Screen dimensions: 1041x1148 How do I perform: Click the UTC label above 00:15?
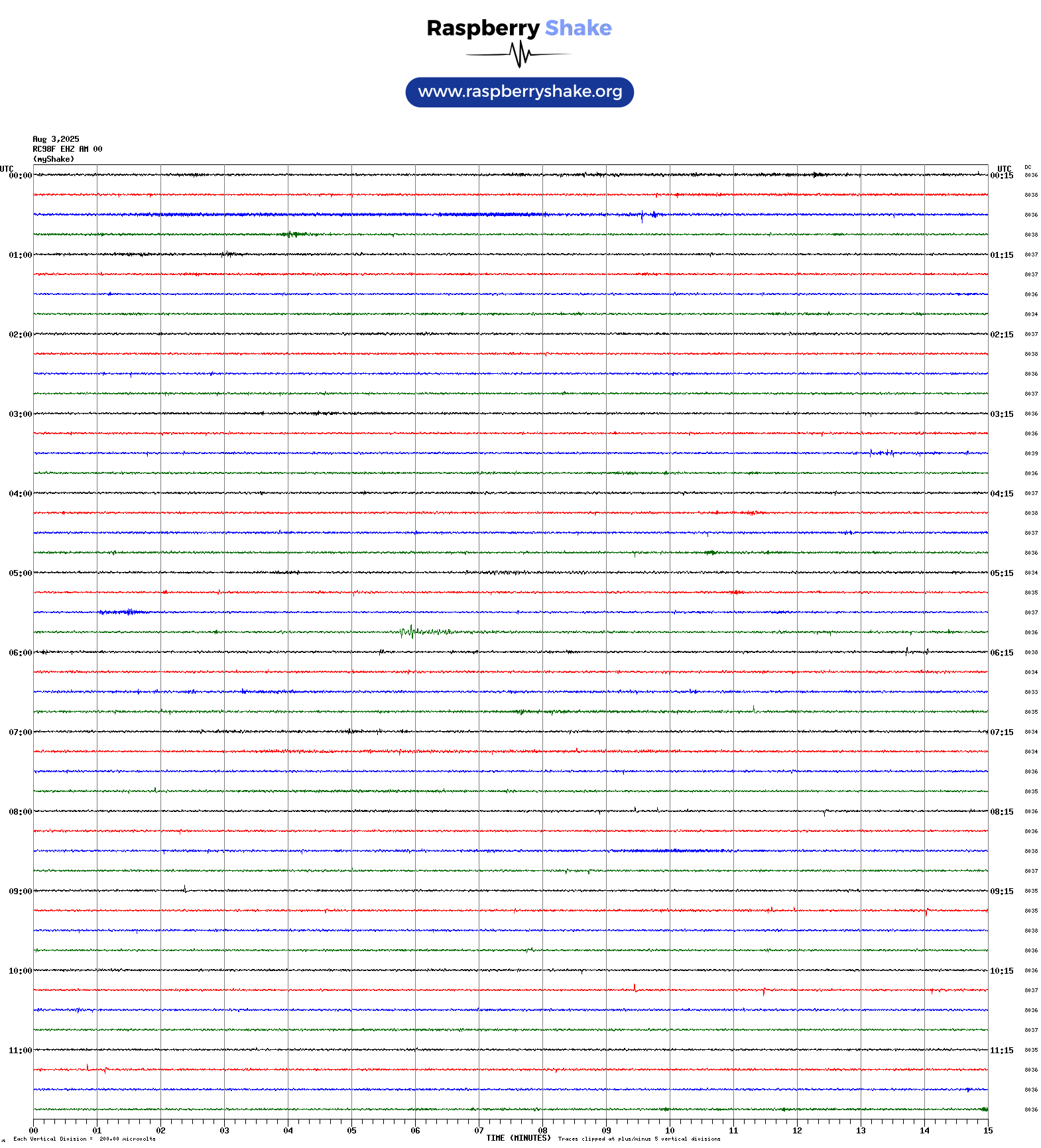coord(1005,169)
